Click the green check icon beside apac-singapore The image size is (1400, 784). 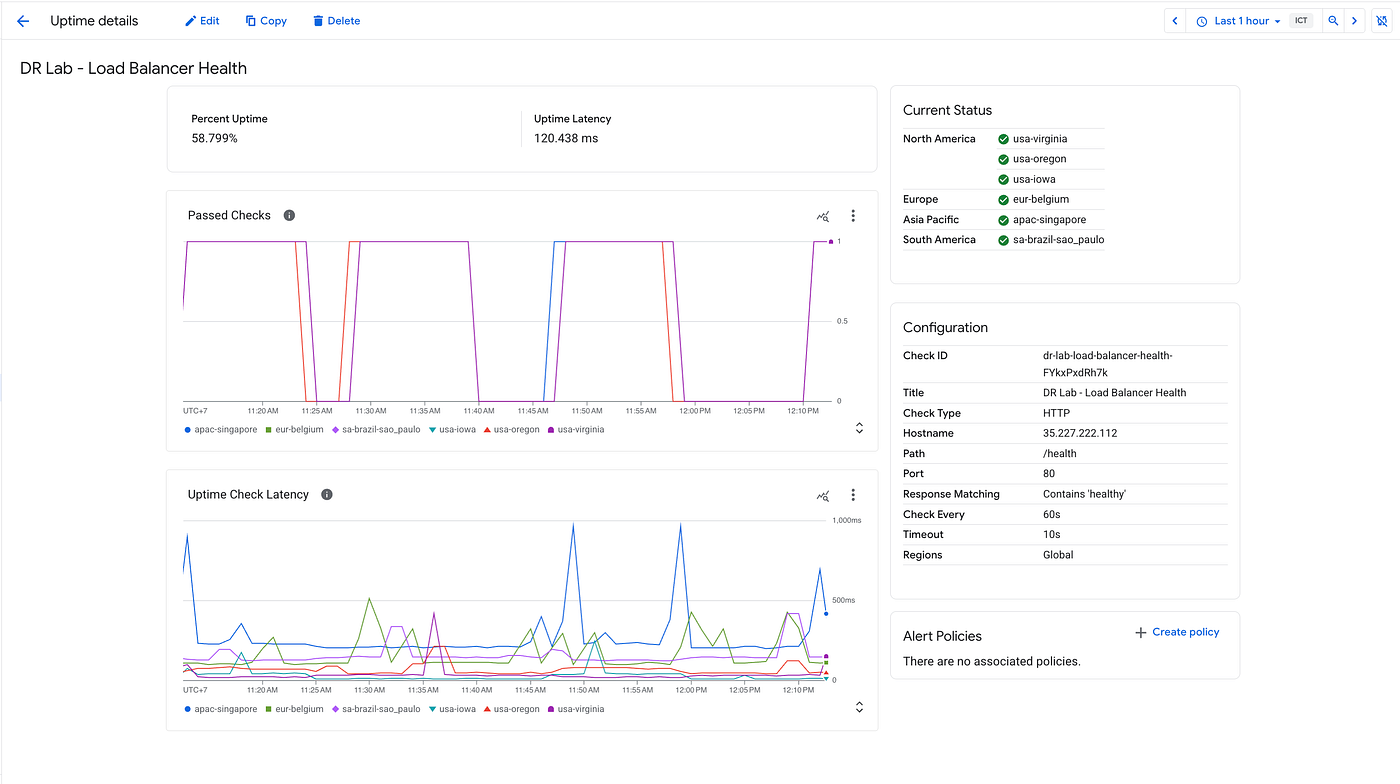pos(1003,219)
